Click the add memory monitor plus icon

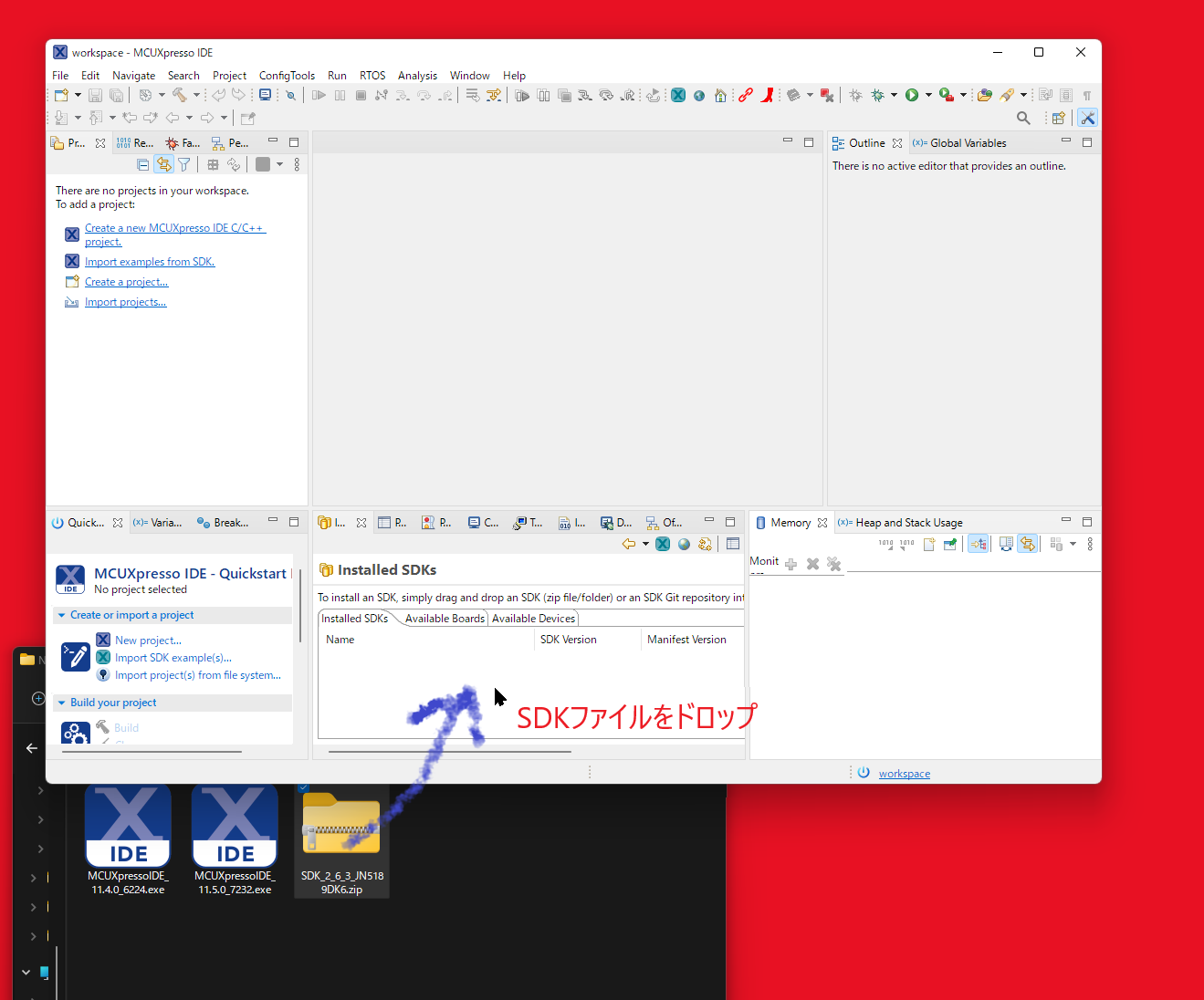[790, 564]
